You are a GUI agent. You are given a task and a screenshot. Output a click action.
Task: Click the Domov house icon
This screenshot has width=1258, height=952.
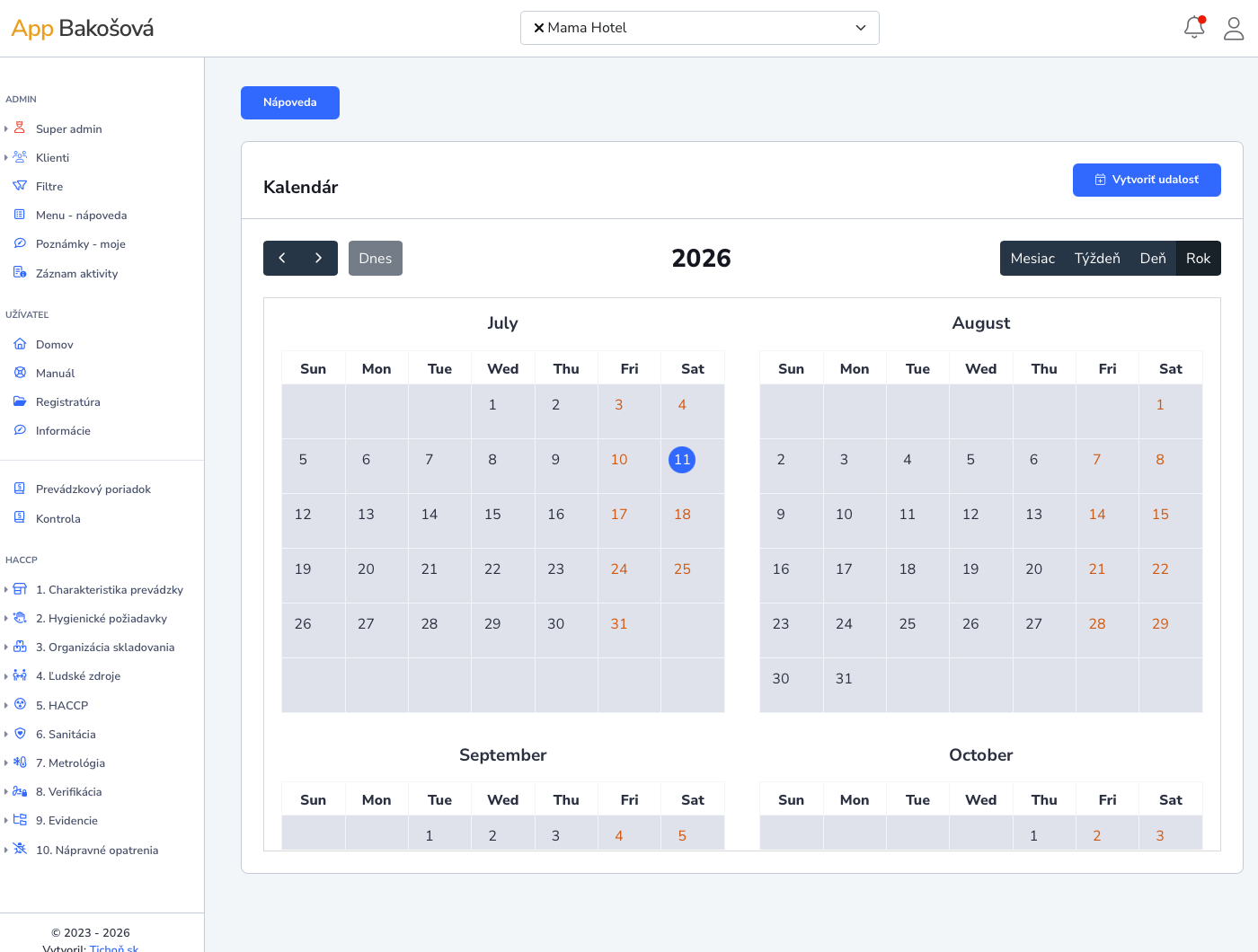[x=20, y=344]
